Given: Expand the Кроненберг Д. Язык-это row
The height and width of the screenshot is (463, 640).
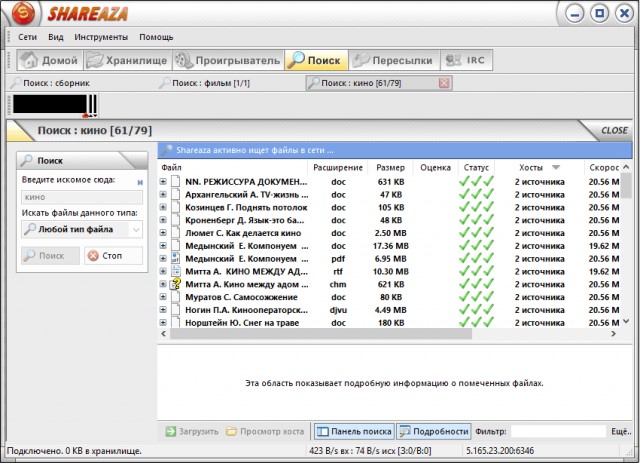Looking at the screenshot, I should (163, 220).
